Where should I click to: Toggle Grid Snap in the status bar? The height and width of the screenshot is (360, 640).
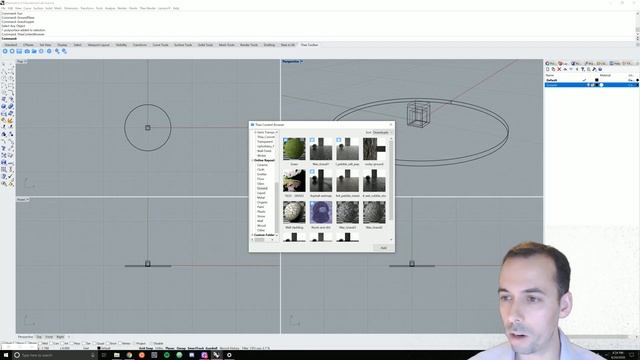coord(146,348)
